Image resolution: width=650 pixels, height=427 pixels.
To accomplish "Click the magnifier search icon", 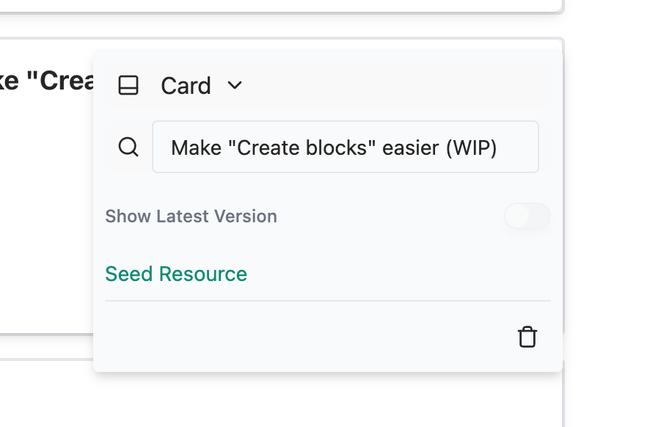I will tap(128, 147).
